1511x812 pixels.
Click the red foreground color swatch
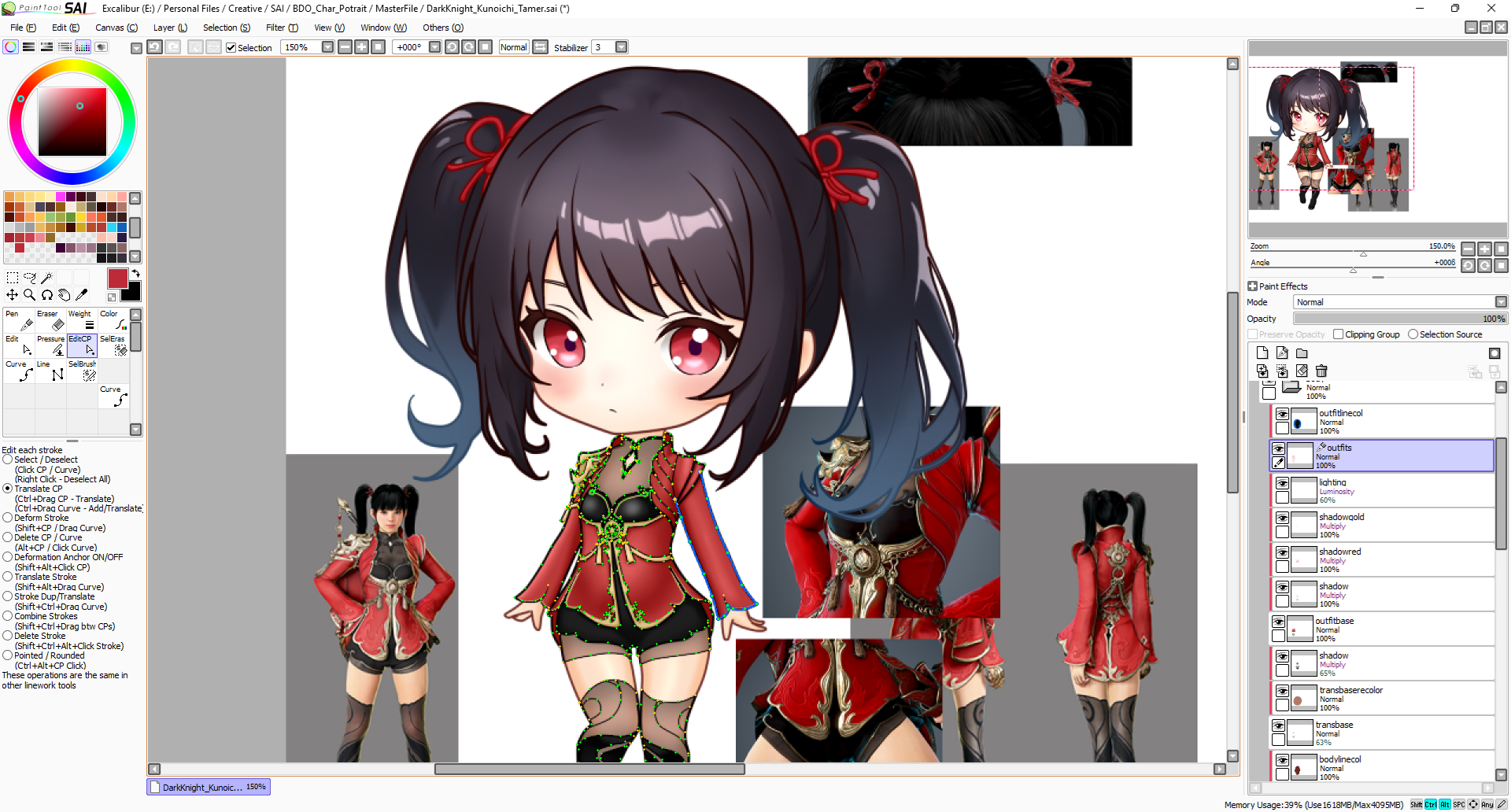117,279
